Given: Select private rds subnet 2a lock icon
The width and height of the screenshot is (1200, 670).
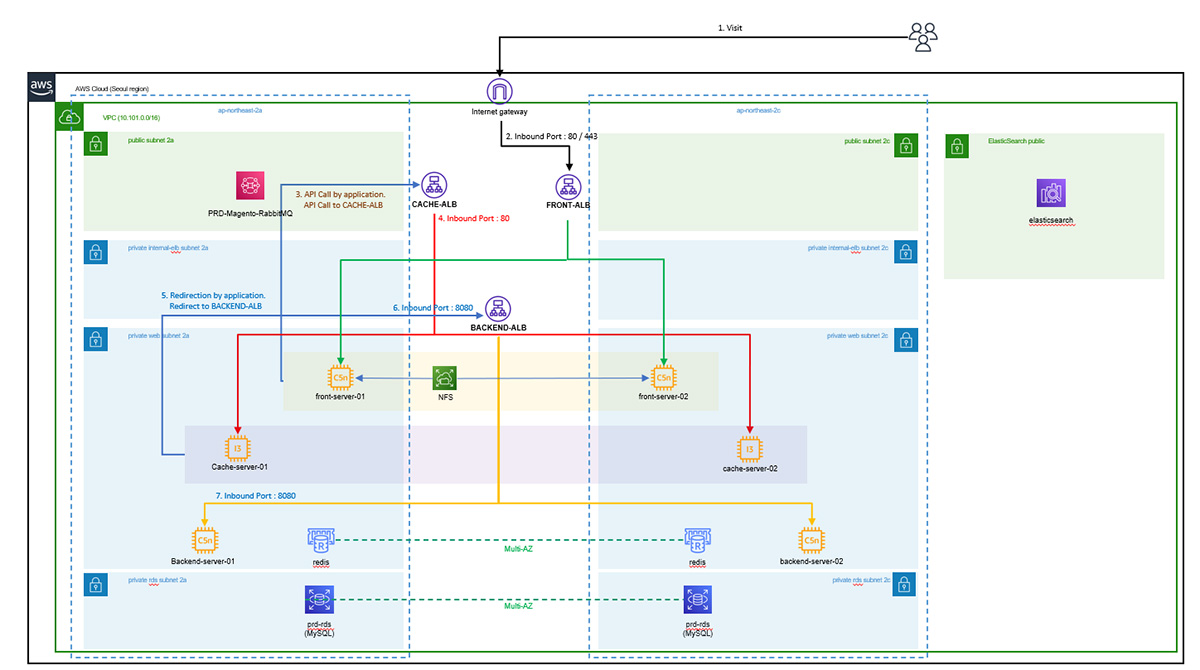Looking at the screenshot, I should (95, 583).
